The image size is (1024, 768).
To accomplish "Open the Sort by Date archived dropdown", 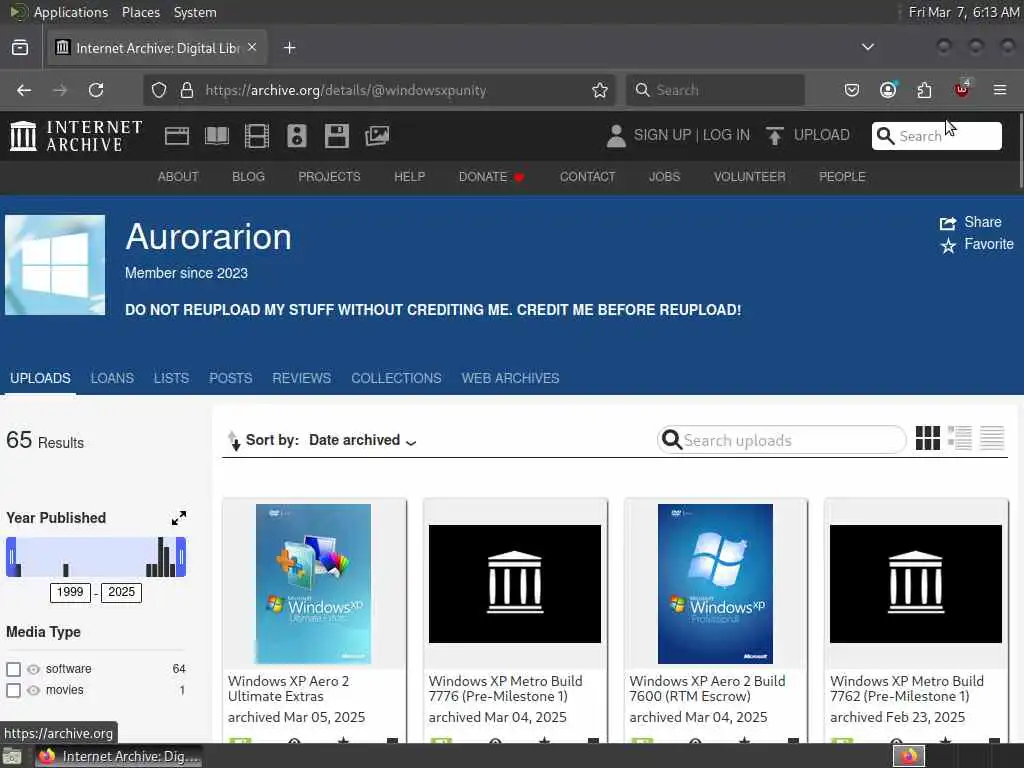I will 362,441.
